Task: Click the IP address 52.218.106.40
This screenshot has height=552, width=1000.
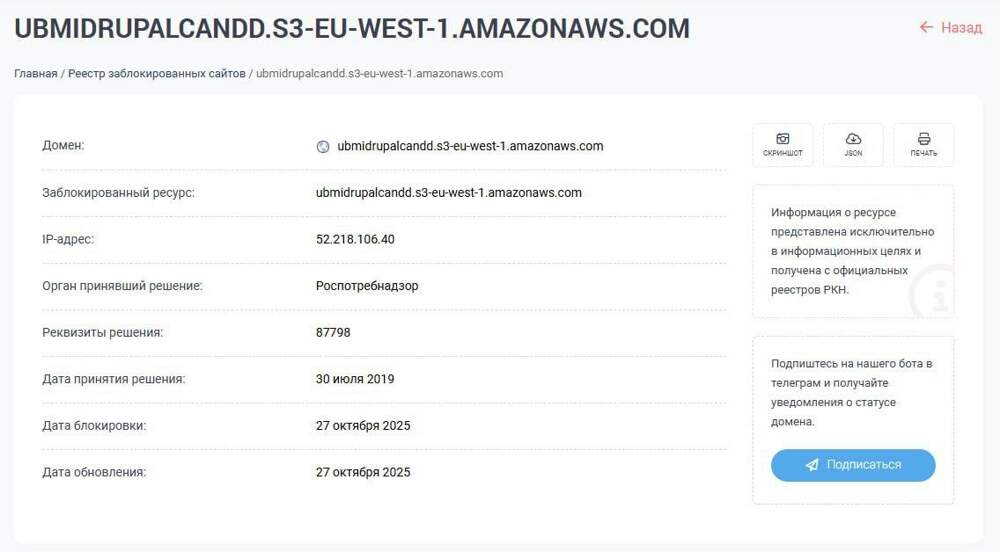Action: (x=355, y=239)
